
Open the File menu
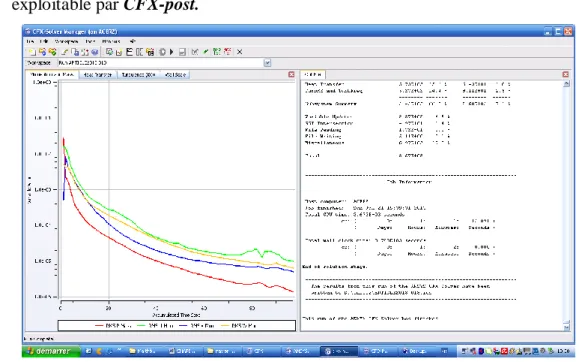click(30, 41)
